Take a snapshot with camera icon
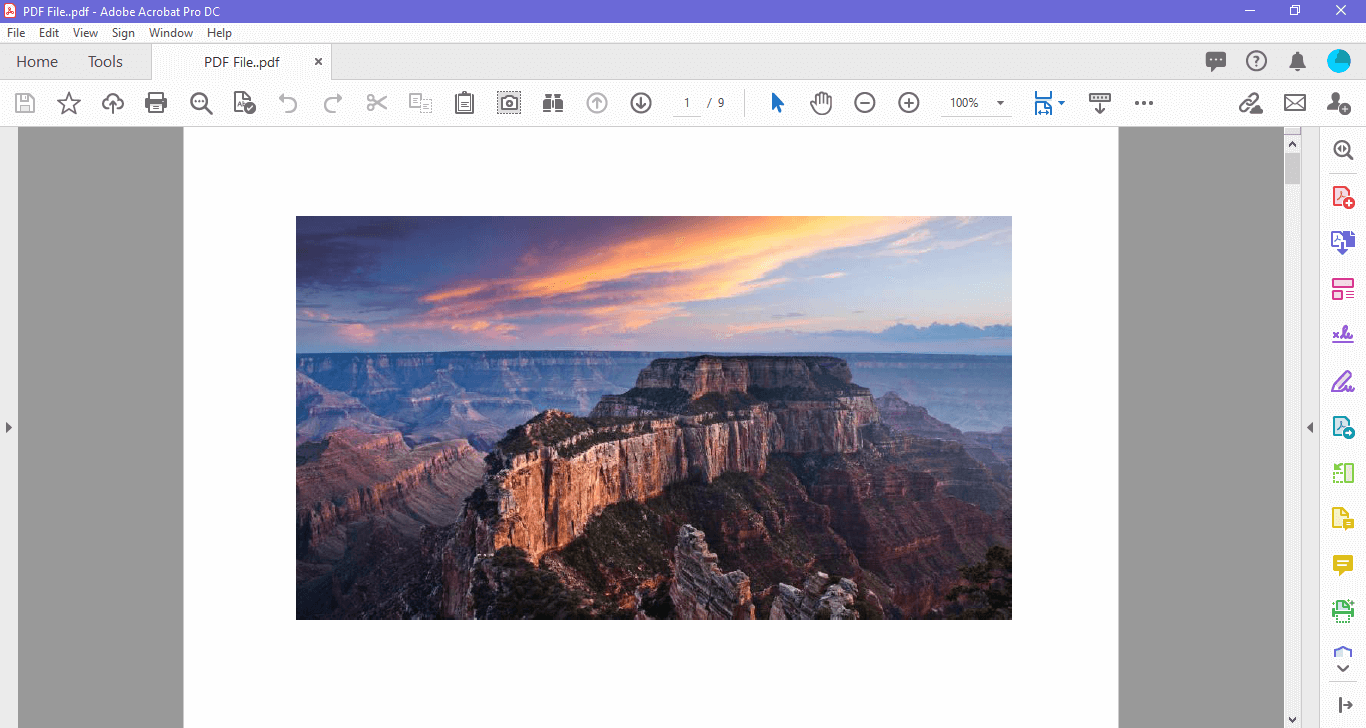 [509, 103]
